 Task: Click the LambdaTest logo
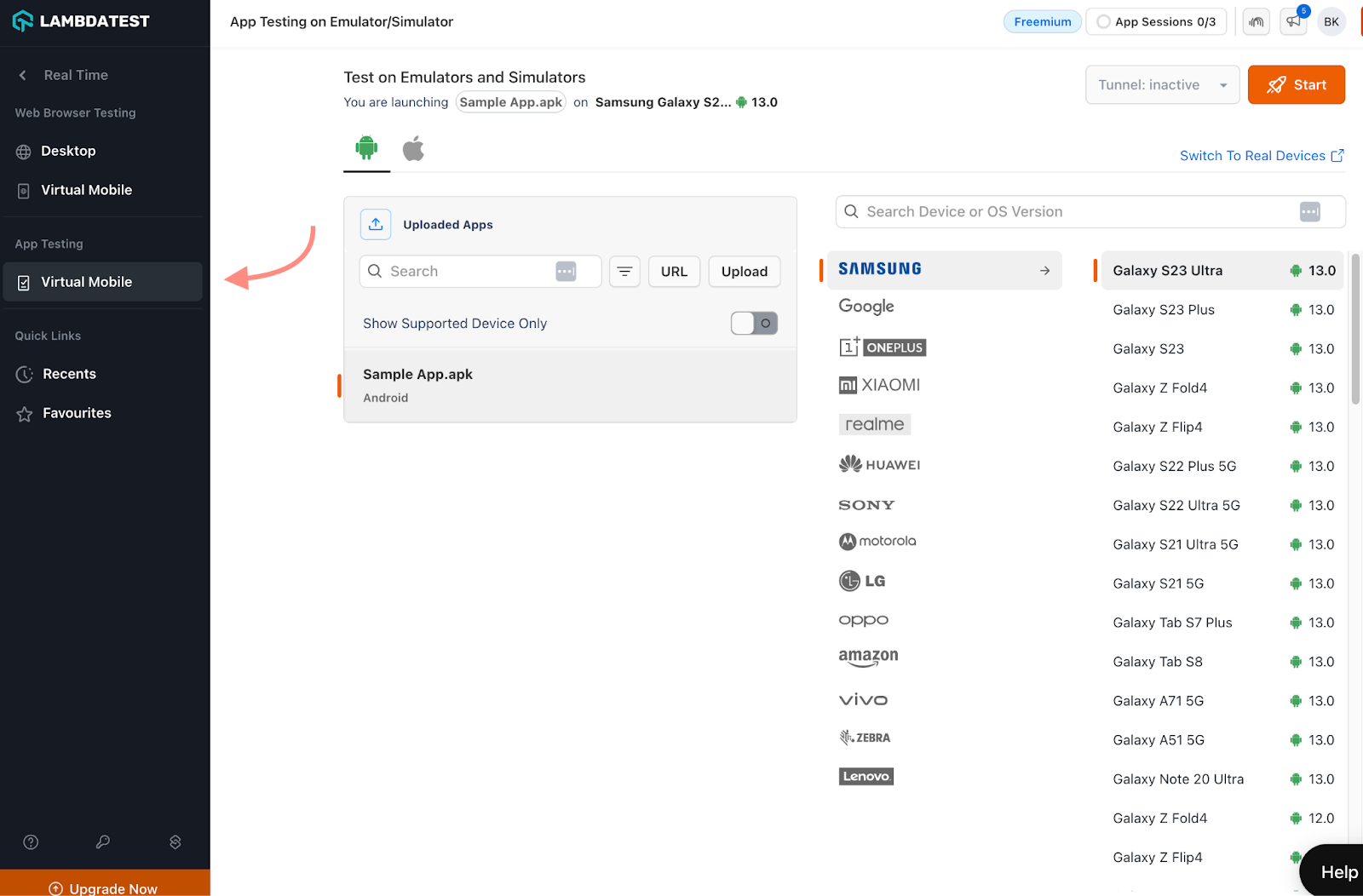tap(82, 21)
